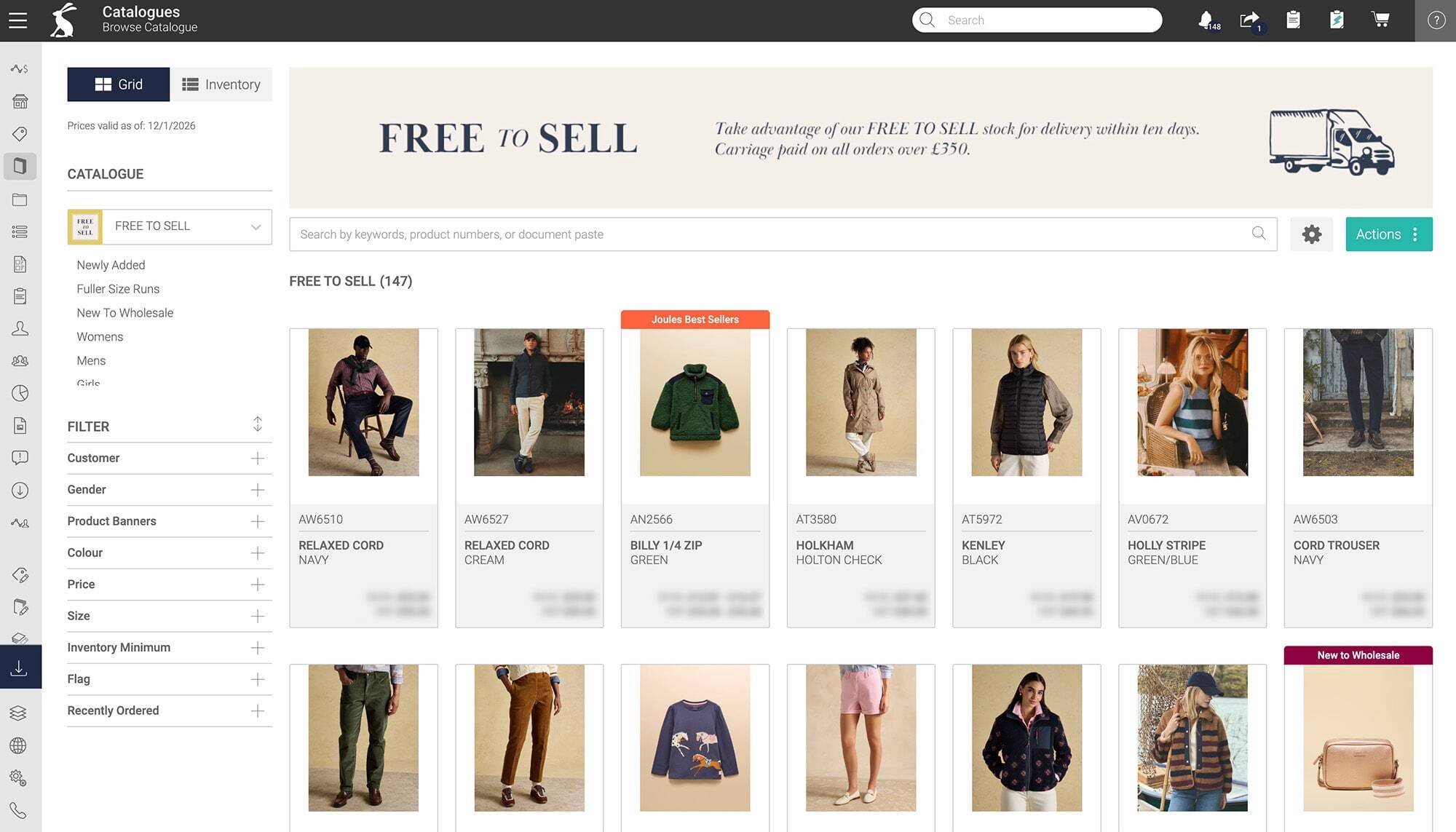Open the hamburger main menu
This screenshot has width=1456, height=832.
pos(18,20)
